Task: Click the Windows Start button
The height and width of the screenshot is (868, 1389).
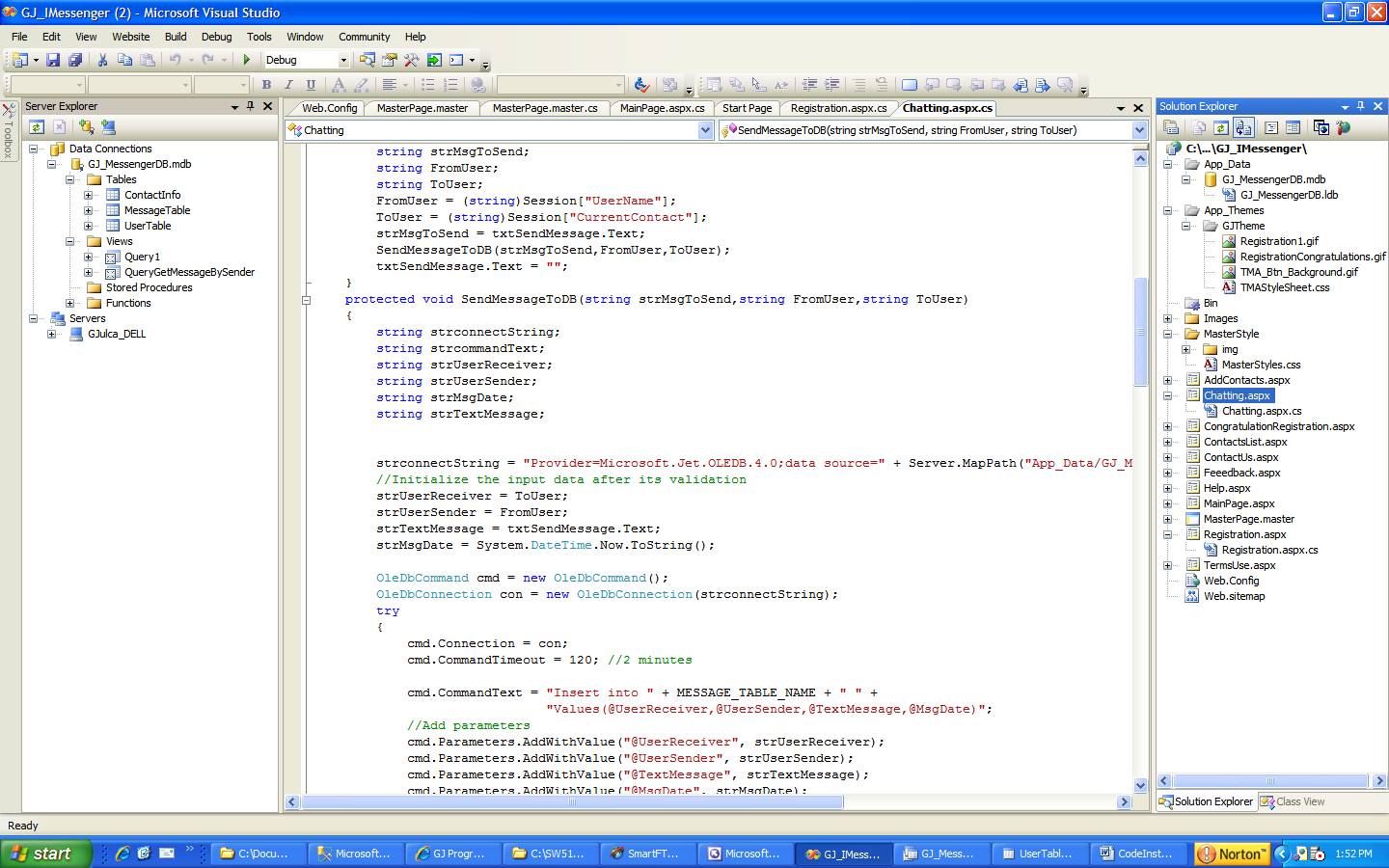Action: tap(44, 854)
